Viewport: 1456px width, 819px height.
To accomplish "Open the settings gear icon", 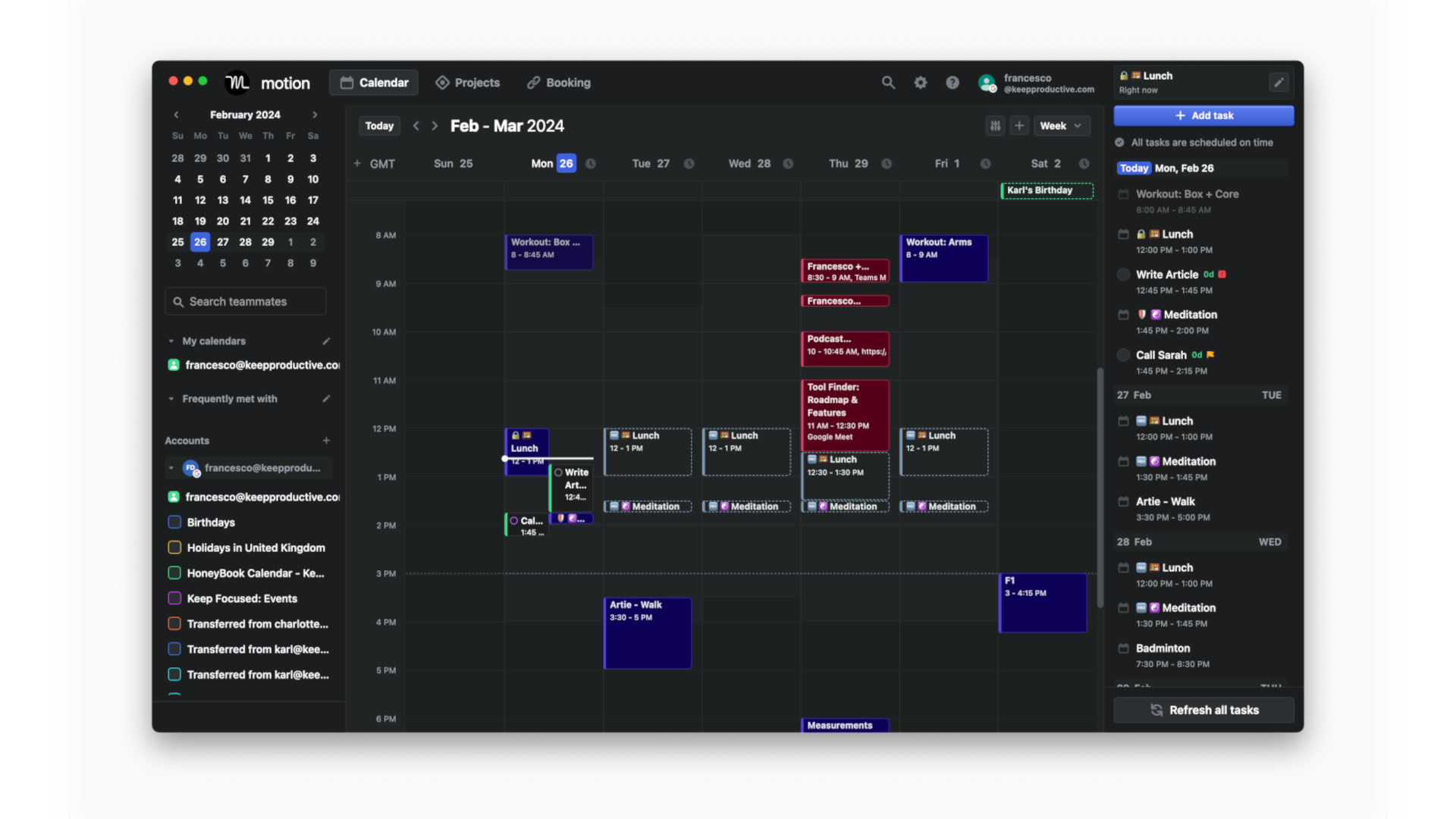I will pos(920,82).
